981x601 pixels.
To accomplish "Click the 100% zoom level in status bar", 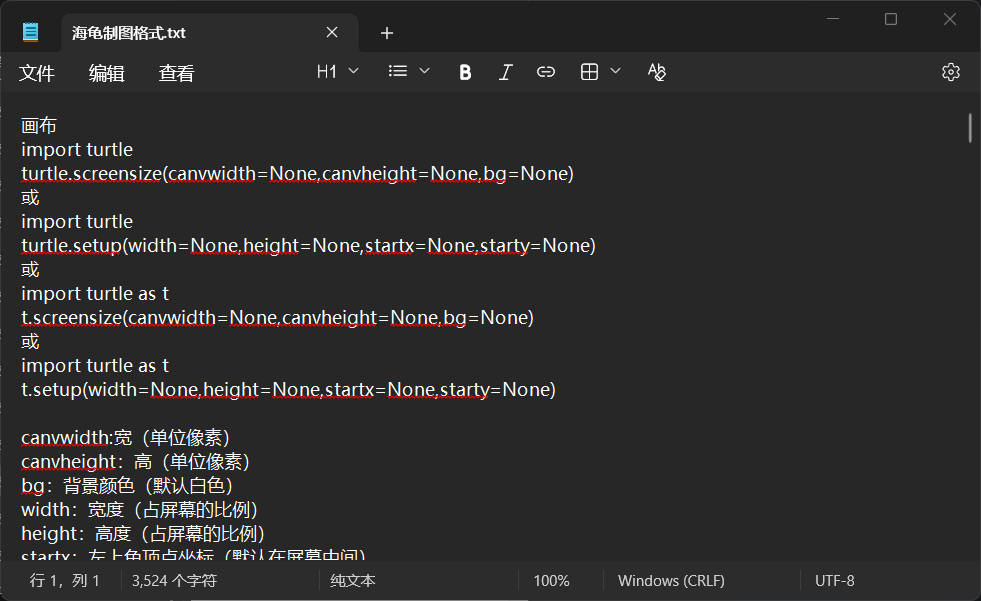I will point(551,581).
